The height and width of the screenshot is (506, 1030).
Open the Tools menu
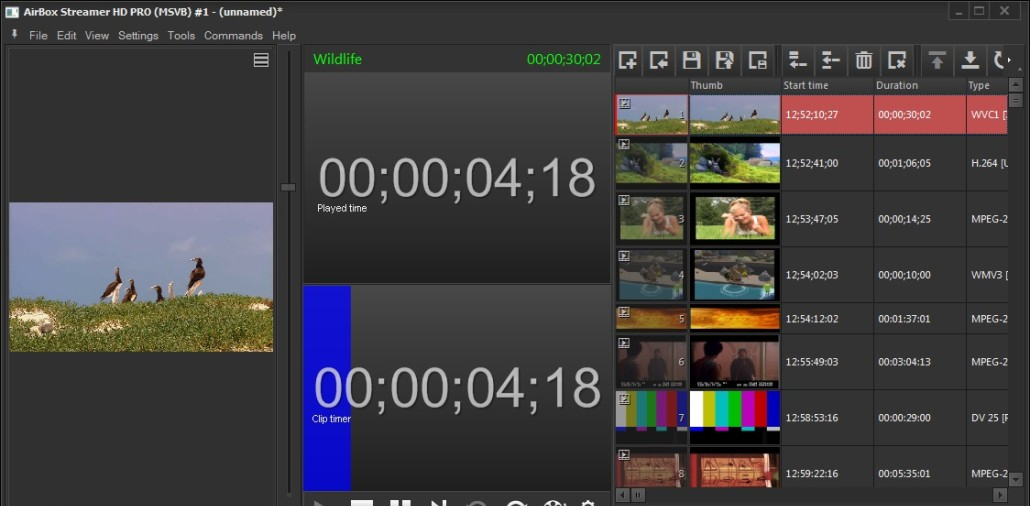pos(181,35)
